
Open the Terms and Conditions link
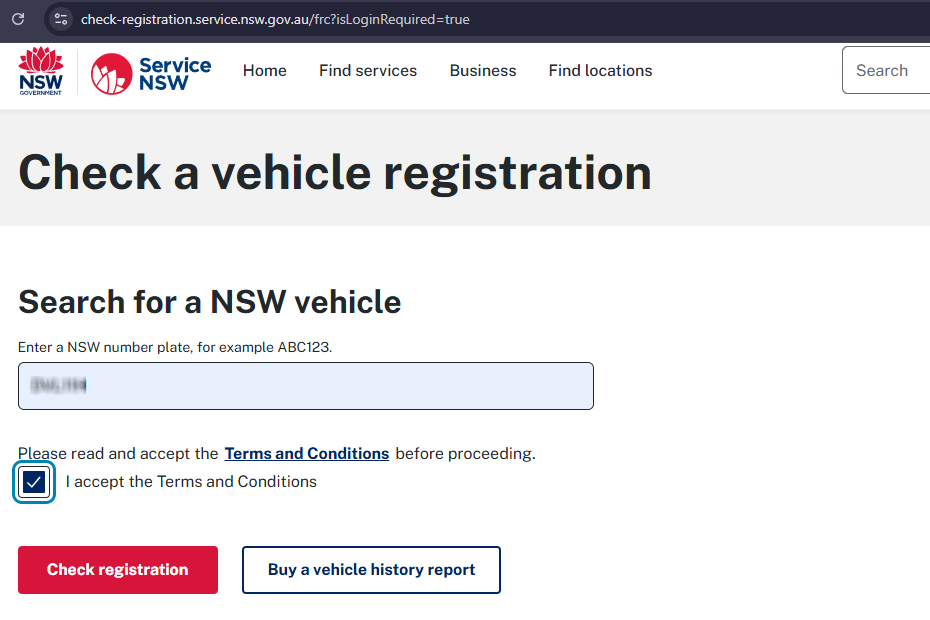coord(306,454)
